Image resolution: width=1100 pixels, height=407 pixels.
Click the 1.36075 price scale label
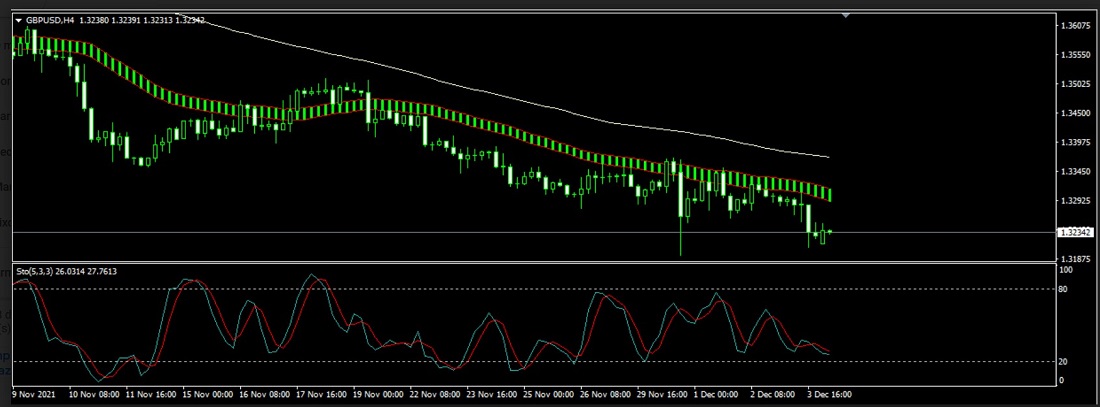pyautogui.click(x=1076, y=27)
